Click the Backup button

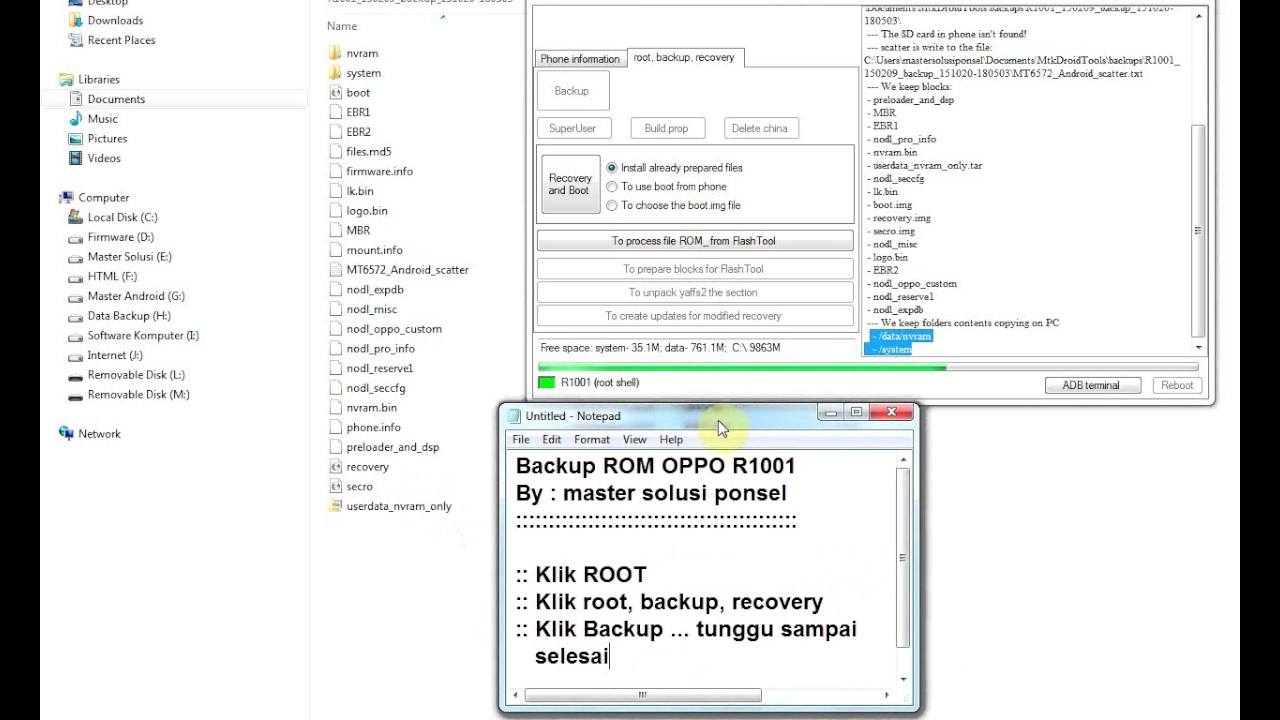572,91
